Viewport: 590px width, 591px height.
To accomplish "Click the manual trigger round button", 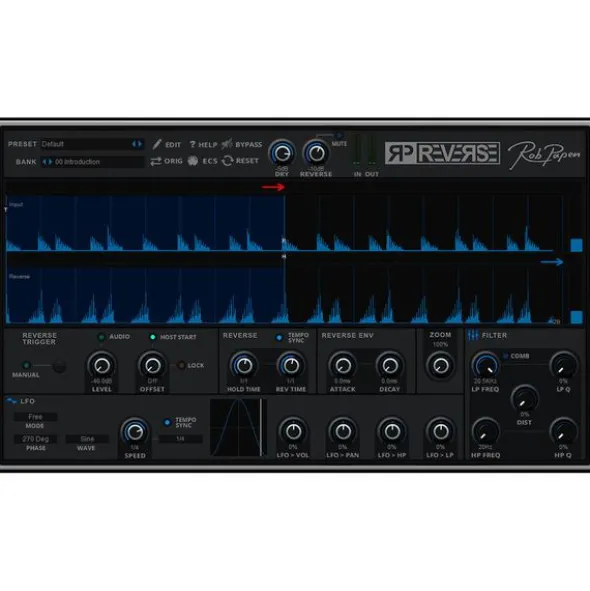I will pyautogui.click(x=59, y=366).
